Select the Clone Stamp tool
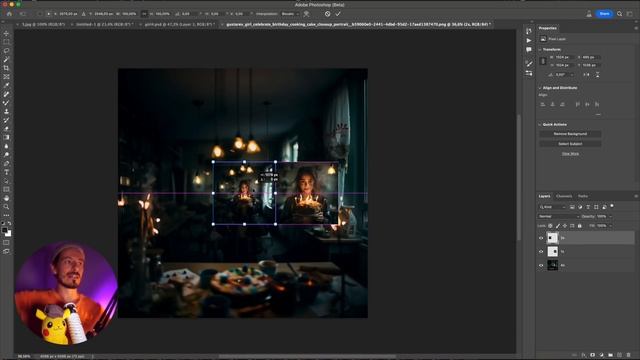Viewport: 640px width, 360px height. pyautogui.click(x=6, y=111)
